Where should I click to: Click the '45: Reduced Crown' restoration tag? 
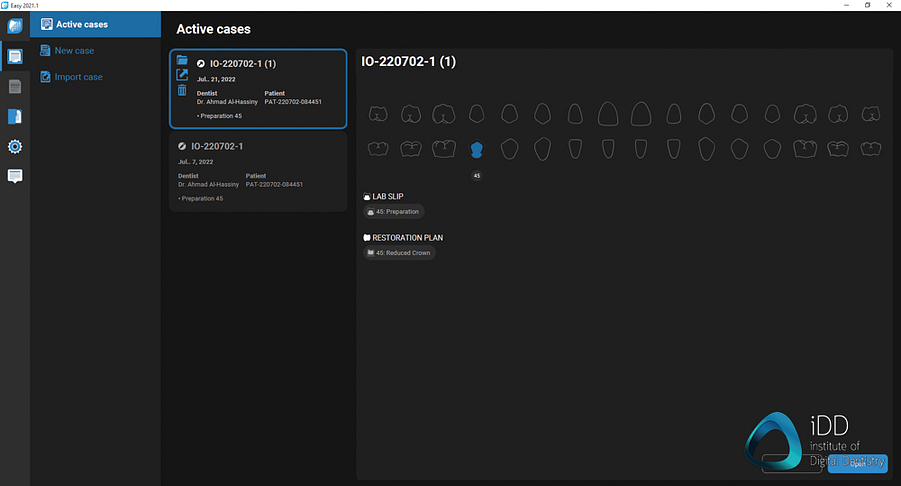(400, 253)
